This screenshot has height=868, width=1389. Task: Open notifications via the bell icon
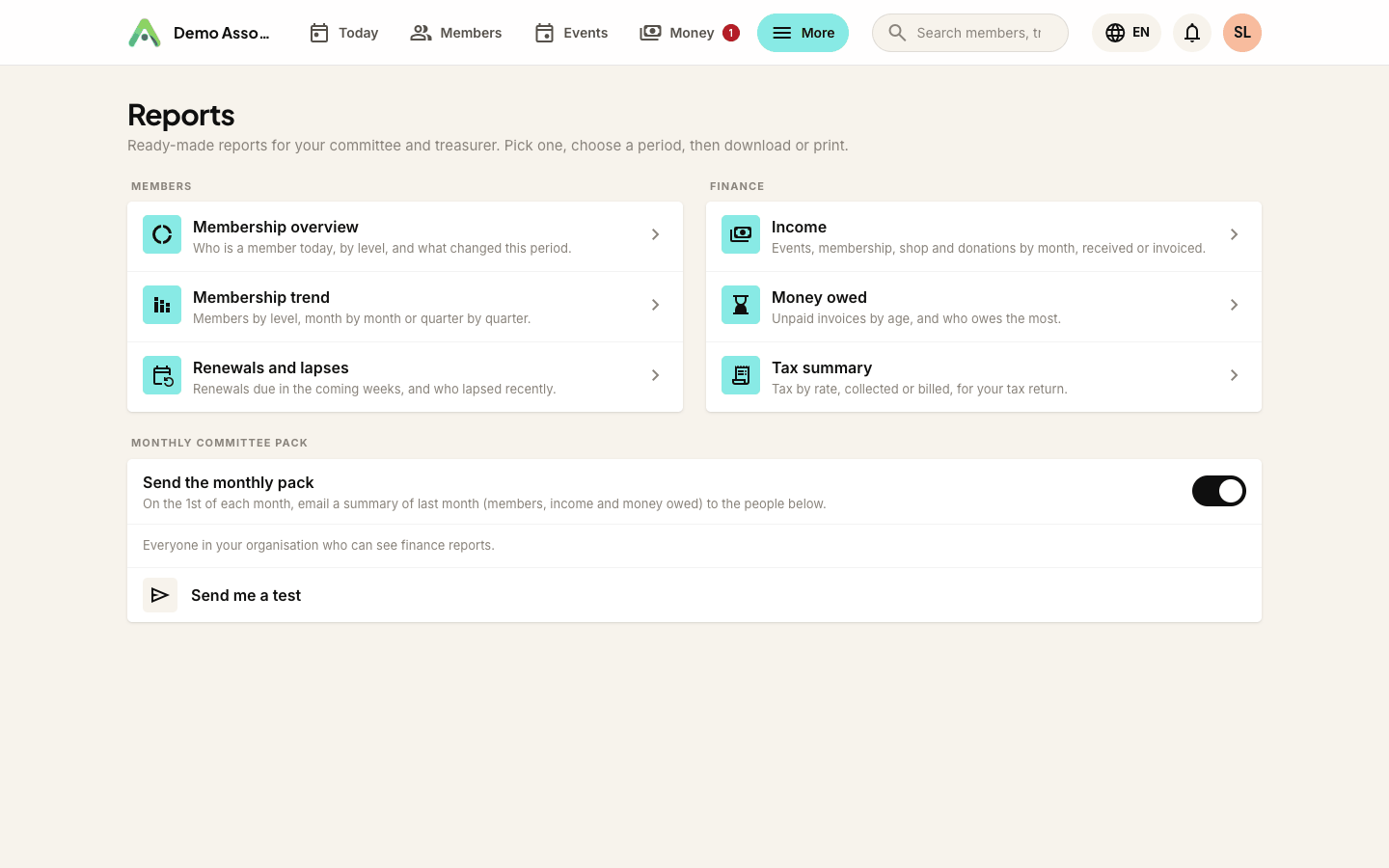point(1192,33)
